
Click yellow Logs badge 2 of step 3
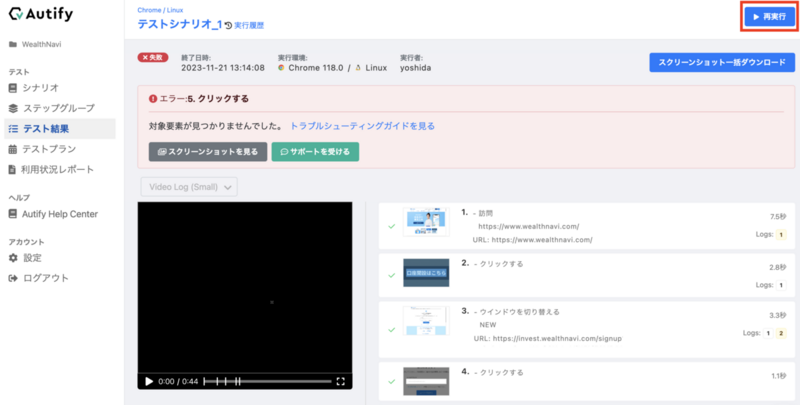point(781,333)
